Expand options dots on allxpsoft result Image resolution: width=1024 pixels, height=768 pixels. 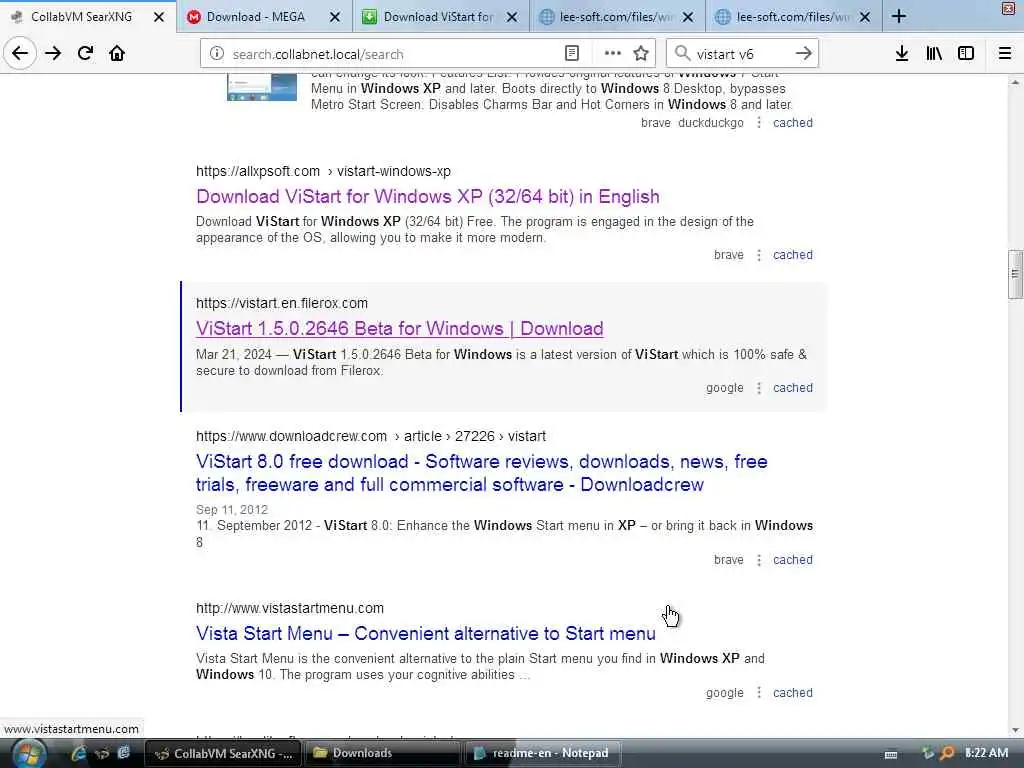pos(759,255)
